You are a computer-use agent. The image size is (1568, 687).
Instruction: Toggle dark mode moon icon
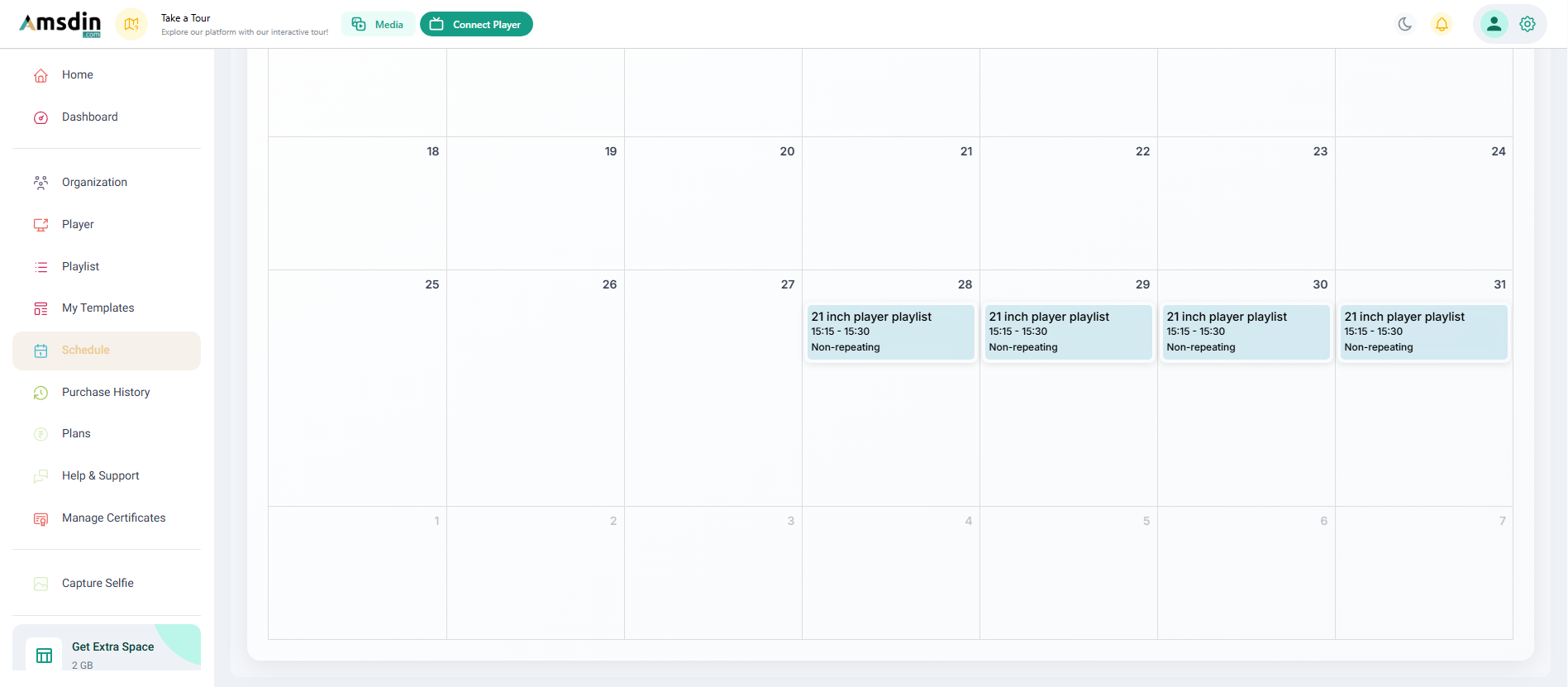[1404, 24]
